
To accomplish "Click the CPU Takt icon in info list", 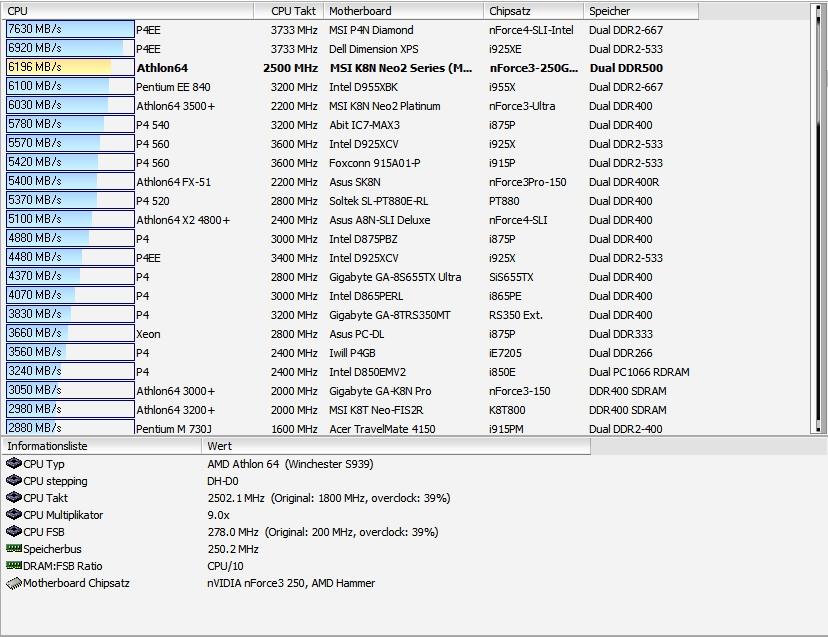I will pyautogui.click(x=14, y=498).
